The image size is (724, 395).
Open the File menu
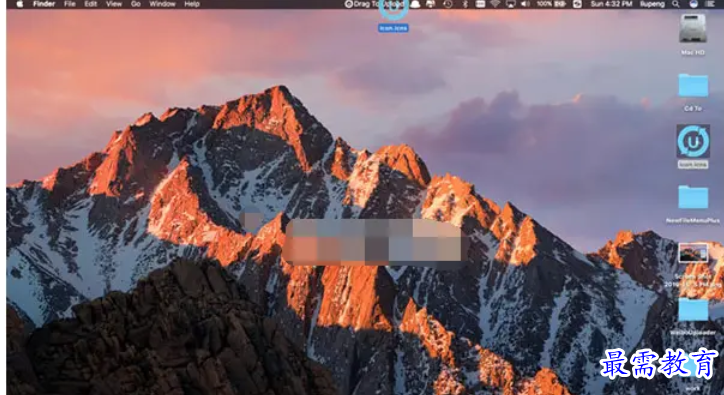(70, 4)
